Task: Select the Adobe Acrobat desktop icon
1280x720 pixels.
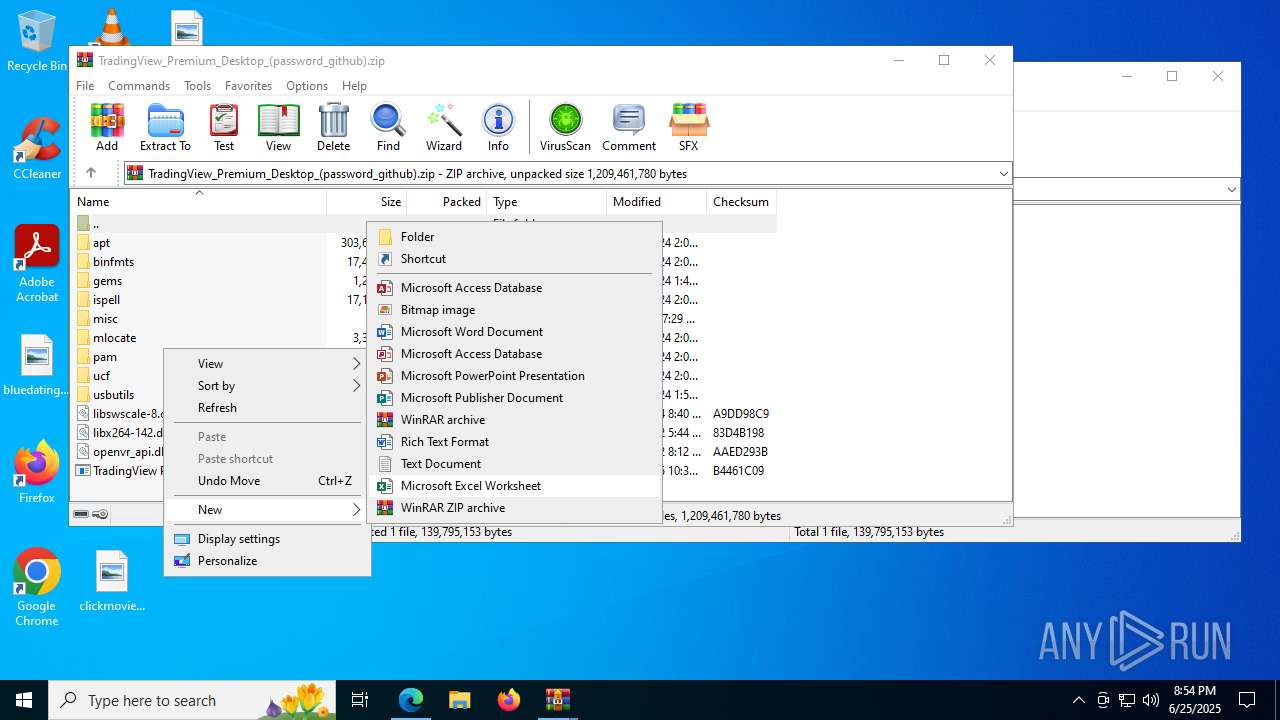Action: (x=37, y=264)
